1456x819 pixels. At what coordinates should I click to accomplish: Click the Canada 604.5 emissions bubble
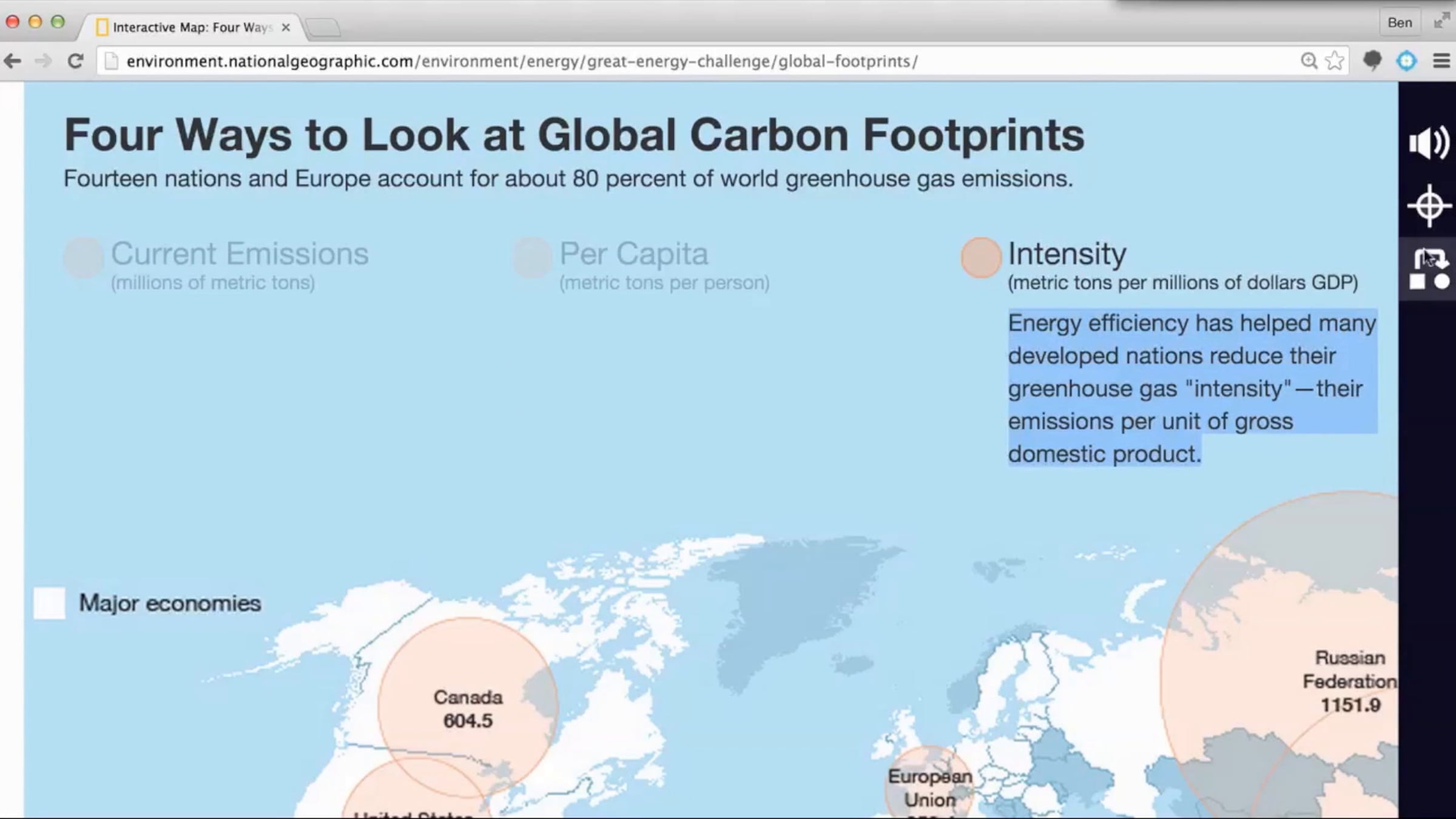point(468,708)
